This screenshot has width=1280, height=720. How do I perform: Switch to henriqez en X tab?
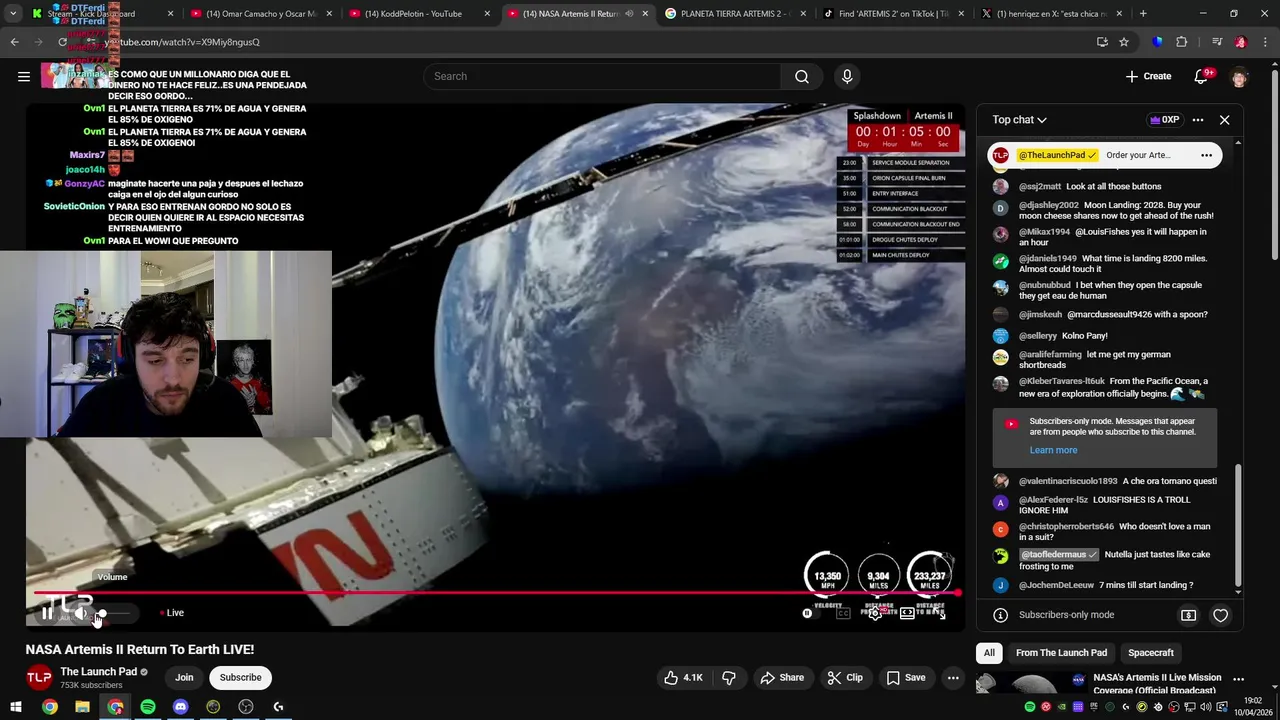click(x=1050, y=14)
